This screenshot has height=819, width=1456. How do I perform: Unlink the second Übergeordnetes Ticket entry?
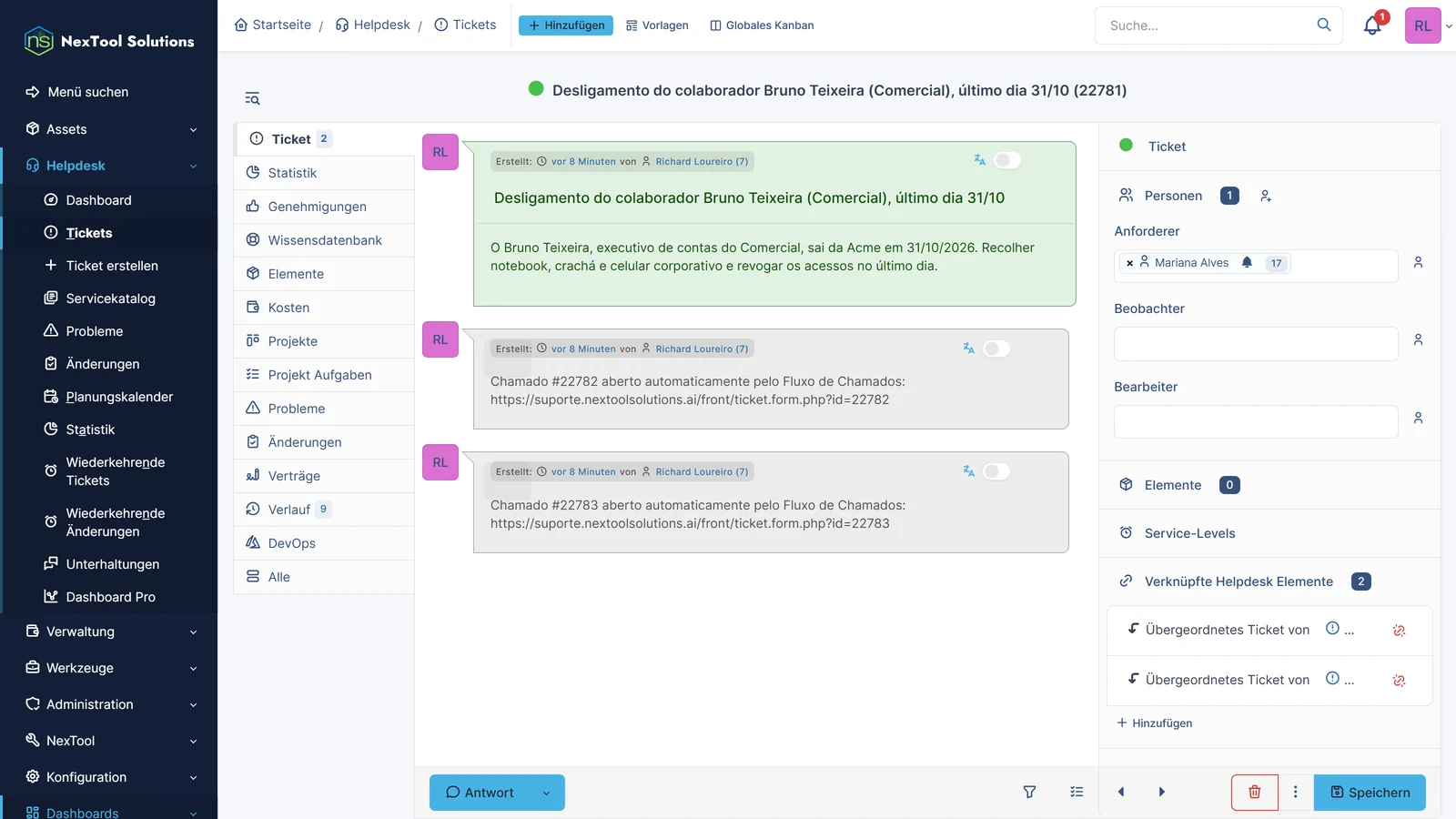coord(1399,681)
